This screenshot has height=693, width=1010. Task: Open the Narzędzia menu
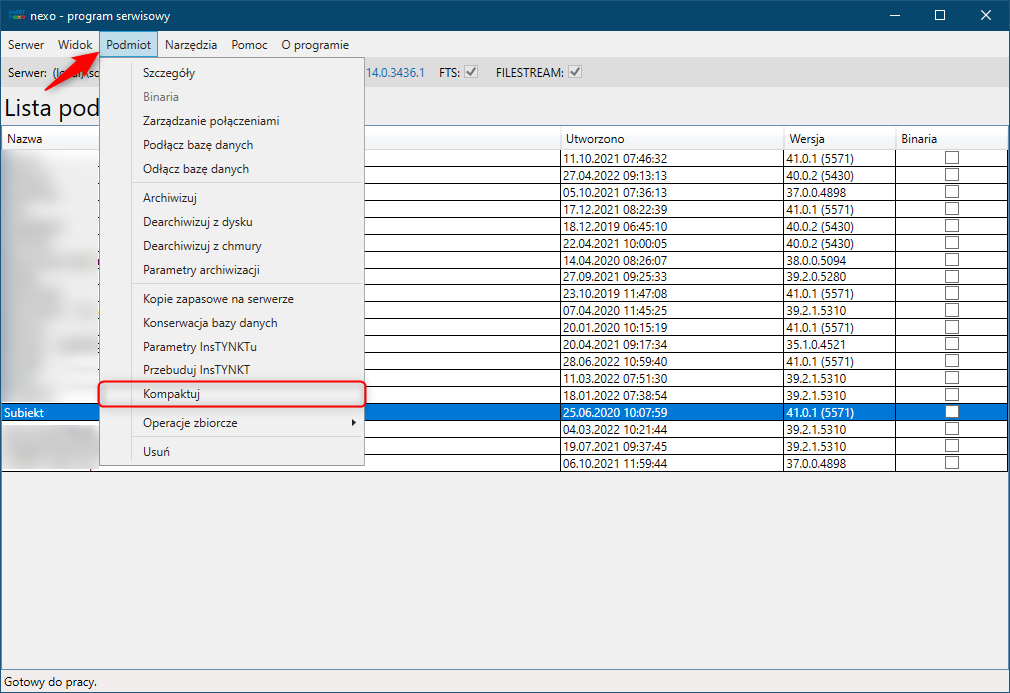[x=191, y=45]
